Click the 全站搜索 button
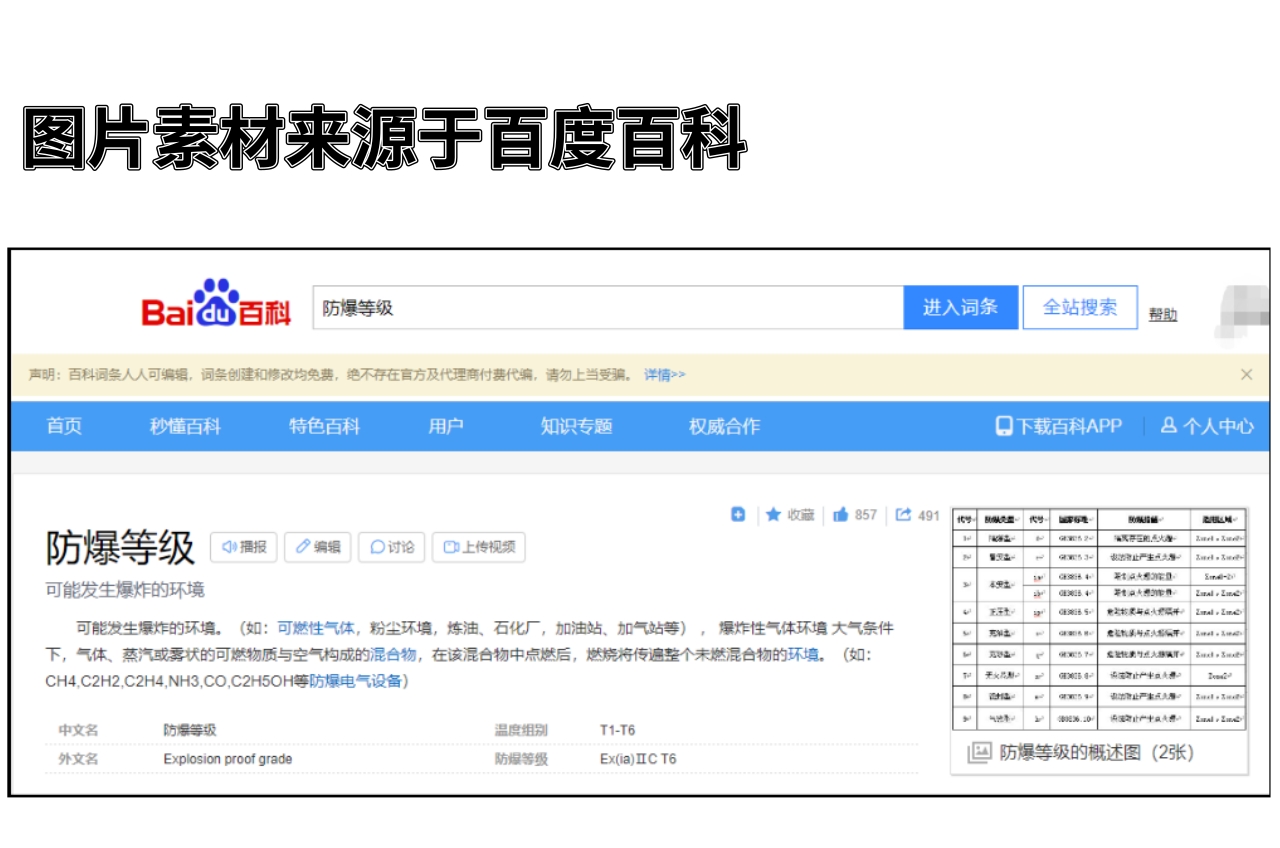The height and width of the screenshot is (848, 1280). tap(1078, 308)
